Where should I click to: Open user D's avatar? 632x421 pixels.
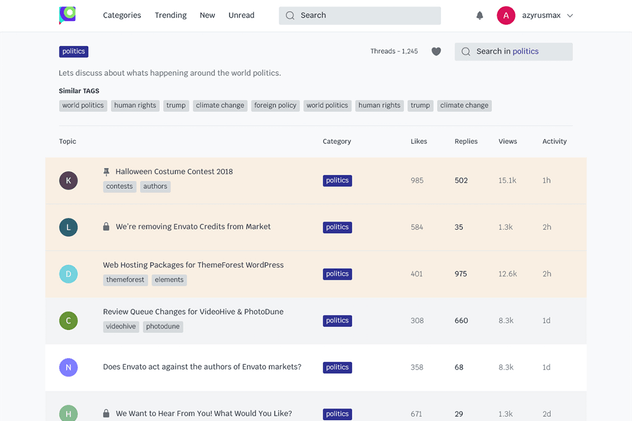pyautogui.click(x=69, y=274)
